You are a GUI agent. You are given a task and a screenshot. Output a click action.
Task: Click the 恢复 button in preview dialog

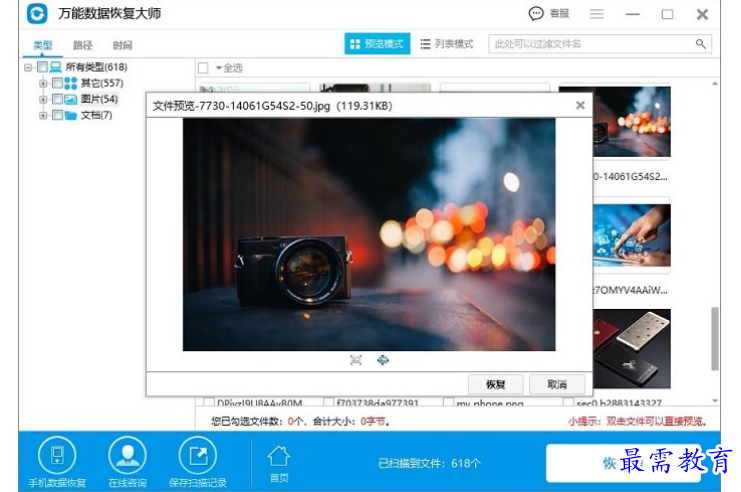(495, 384)
